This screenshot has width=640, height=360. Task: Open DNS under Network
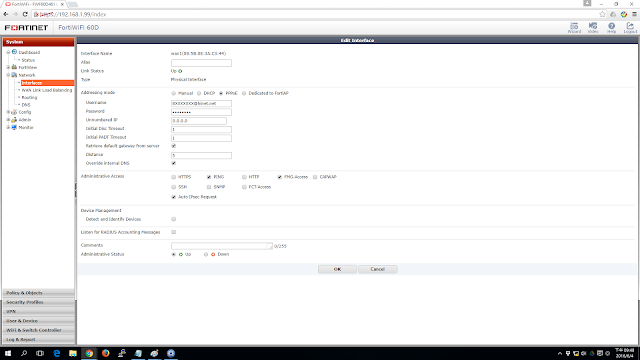coord(26,105)
